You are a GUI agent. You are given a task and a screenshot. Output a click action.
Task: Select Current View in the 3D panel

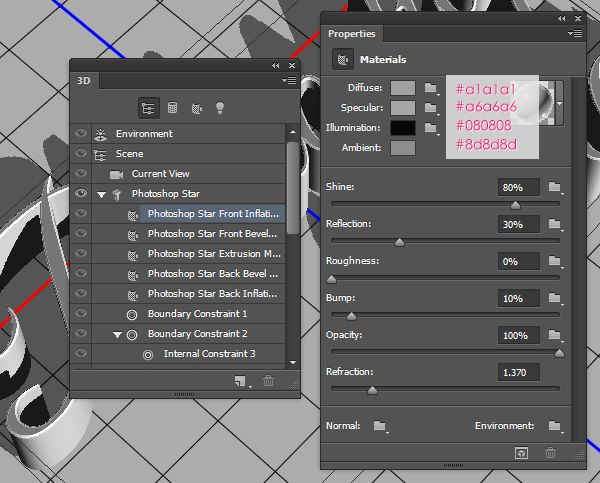[x=161, y=174]
